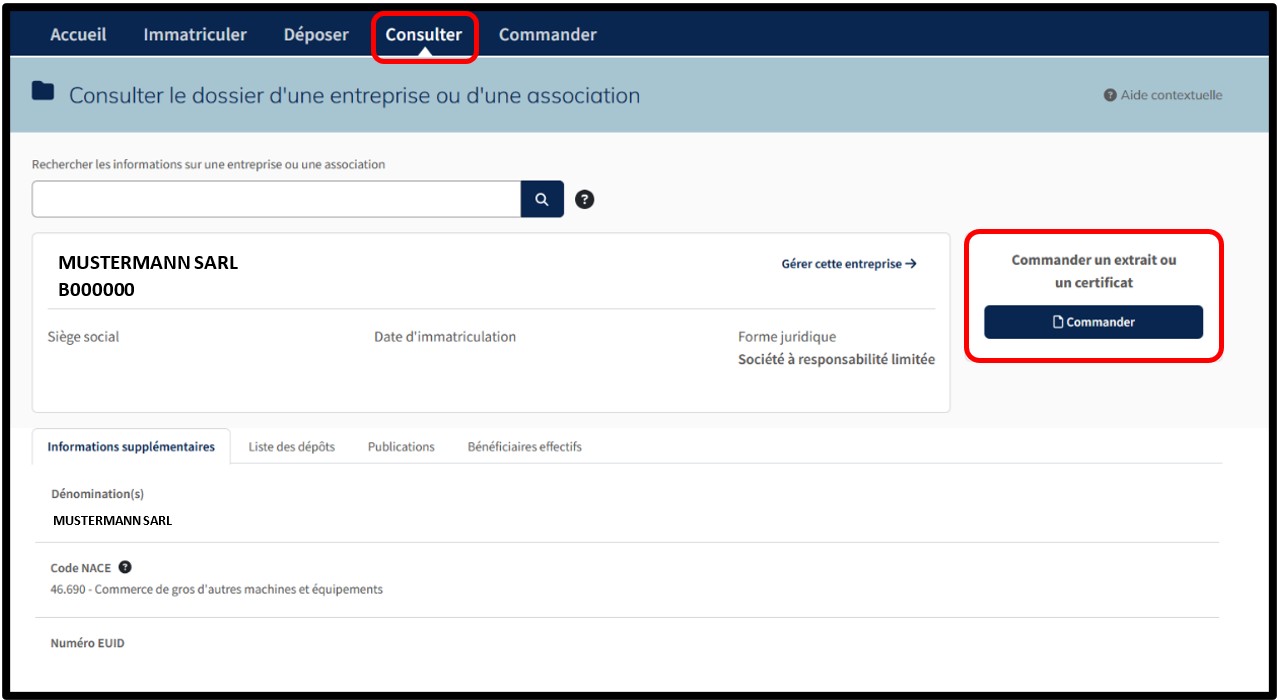
Task: Open Aide contextuelle help link
Action: click(x=1163, y=95)
